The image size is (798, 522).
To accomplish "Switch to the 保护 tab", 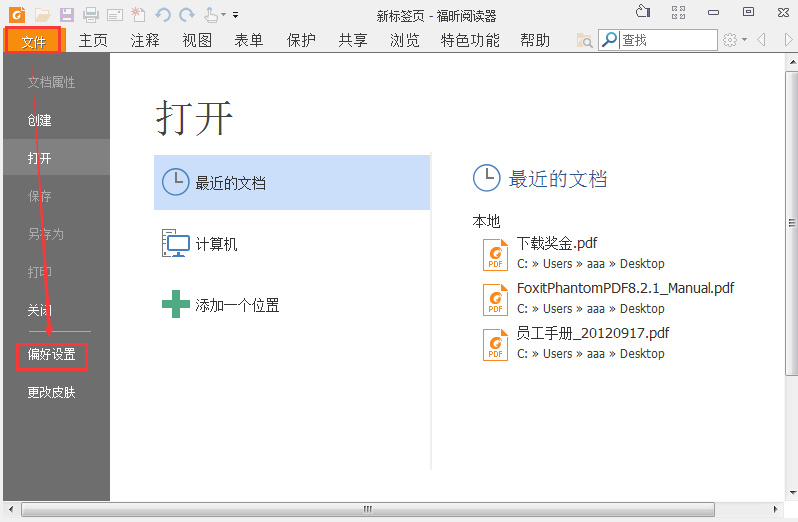I will pyautogui.click(x=301, y=40).
